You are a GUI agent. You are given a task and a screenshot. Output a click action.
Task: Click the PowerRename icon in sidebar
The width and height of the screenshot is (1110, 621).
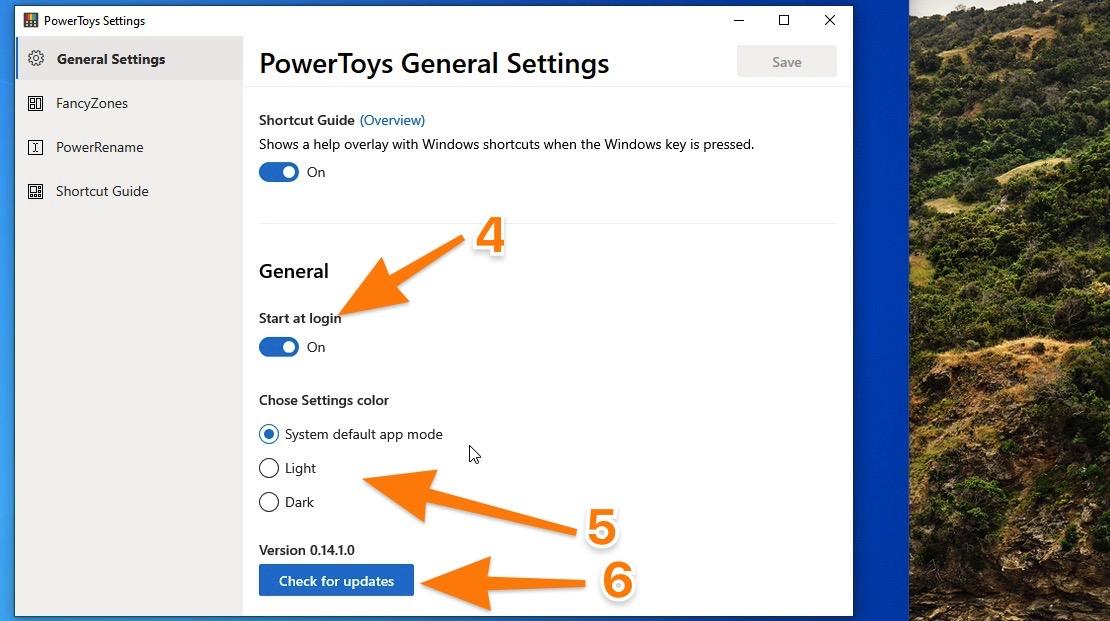click(35, 147)
